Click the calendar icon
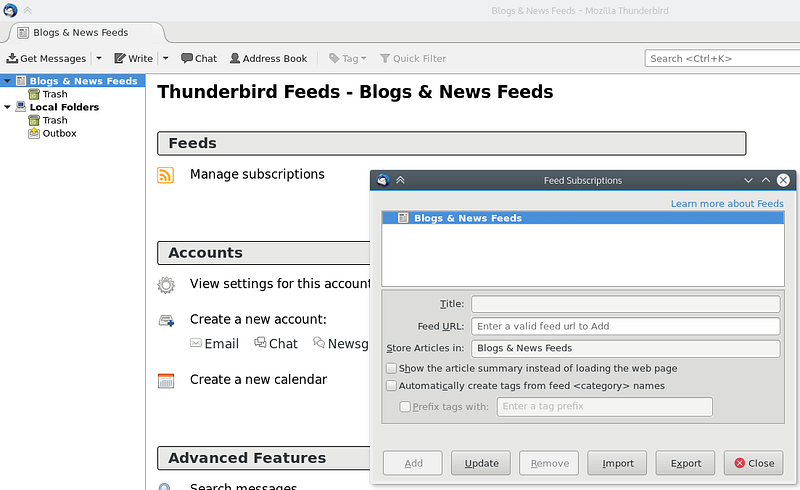This screenshot has height=490, width=800. coord(166,381)
